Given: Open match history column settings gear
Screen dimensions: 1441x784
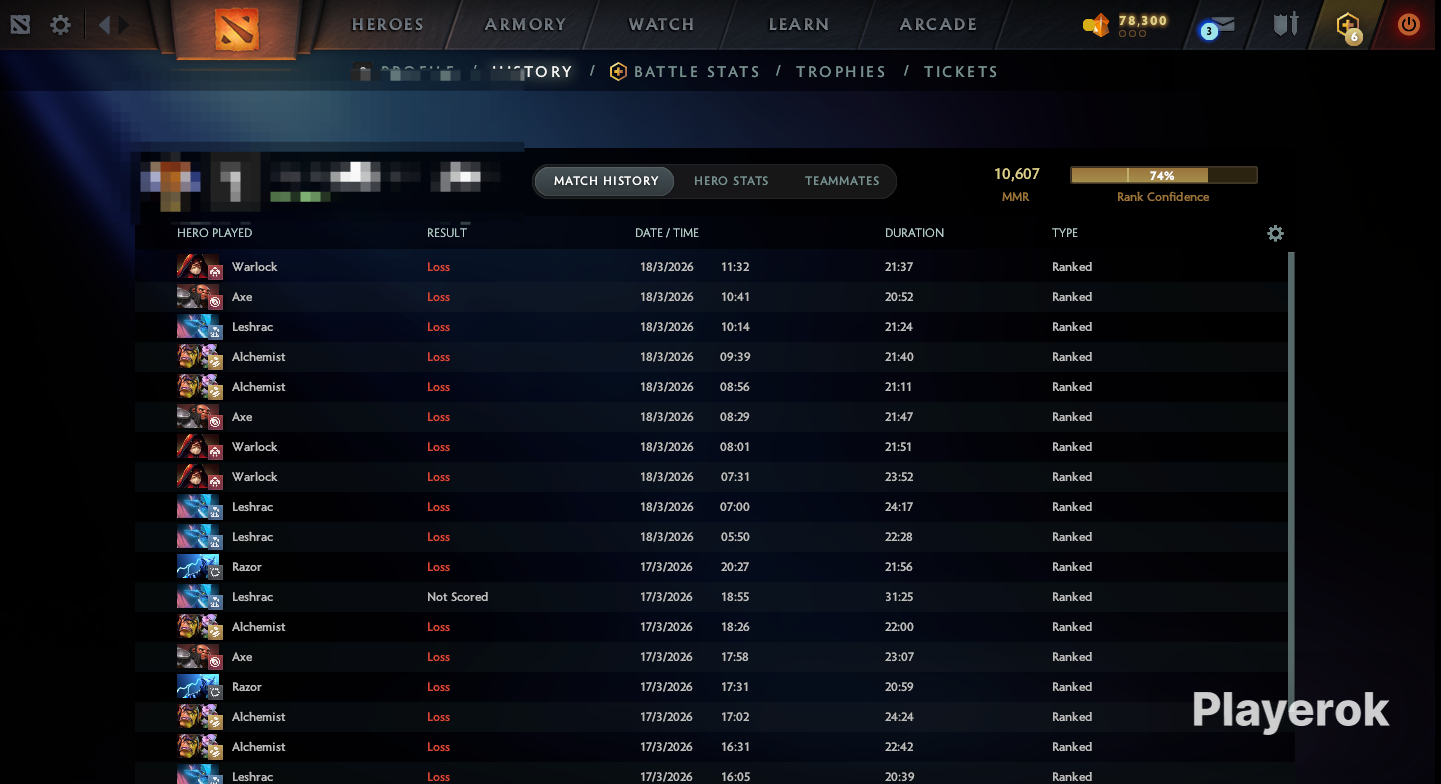Looking at the screenshot, I should coord(1275,233).
